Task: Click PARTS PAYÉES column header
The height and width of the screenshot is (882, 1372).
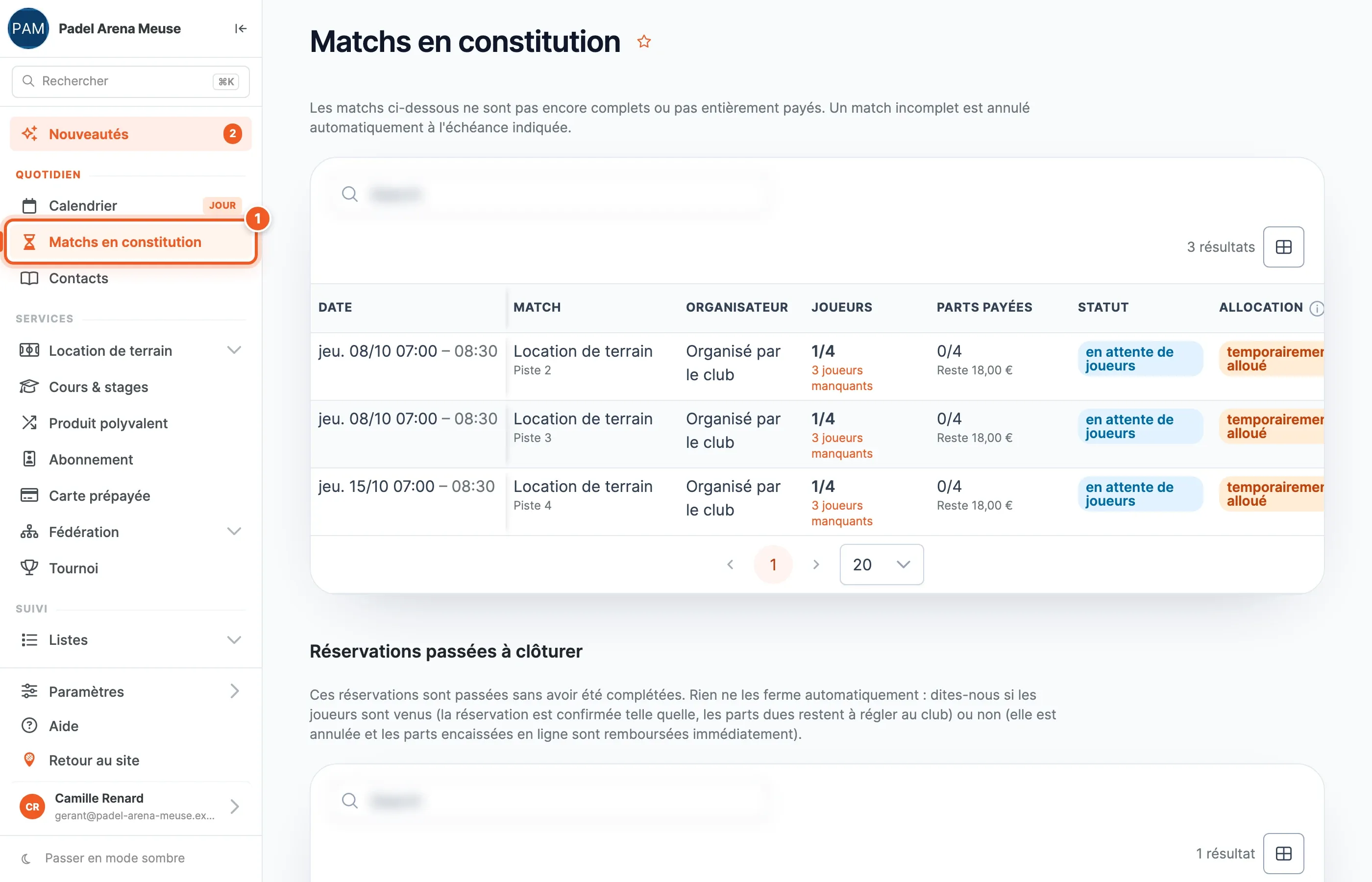Action: pyautogui.click(x=984, y=308)
